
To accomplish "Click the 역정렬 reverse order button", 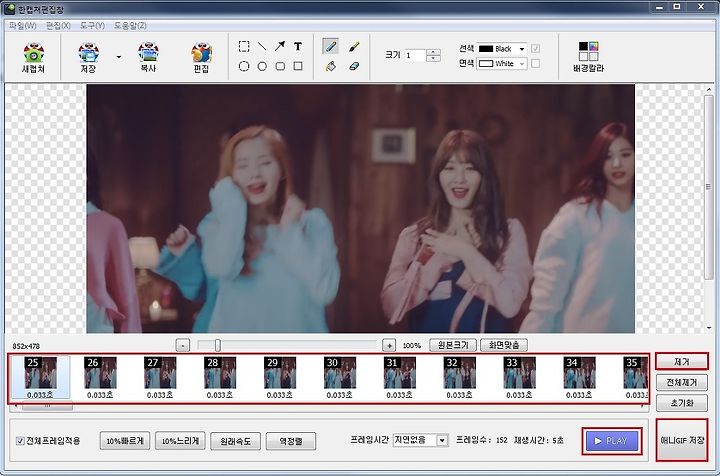I will [291, 441].
